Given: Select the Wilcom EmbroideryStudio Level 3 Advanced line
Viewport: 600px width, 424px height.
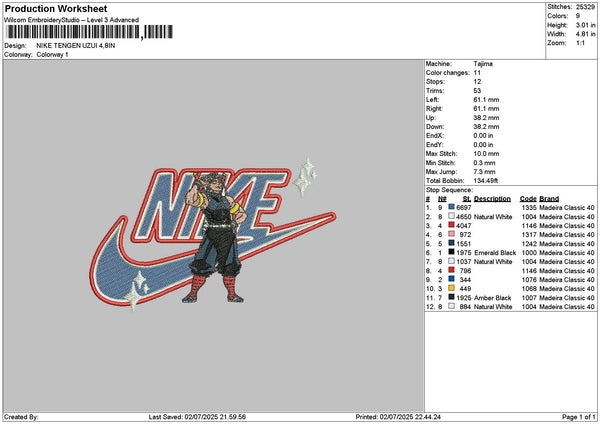Looking at the screenshot, I should [x=72, y=20].
